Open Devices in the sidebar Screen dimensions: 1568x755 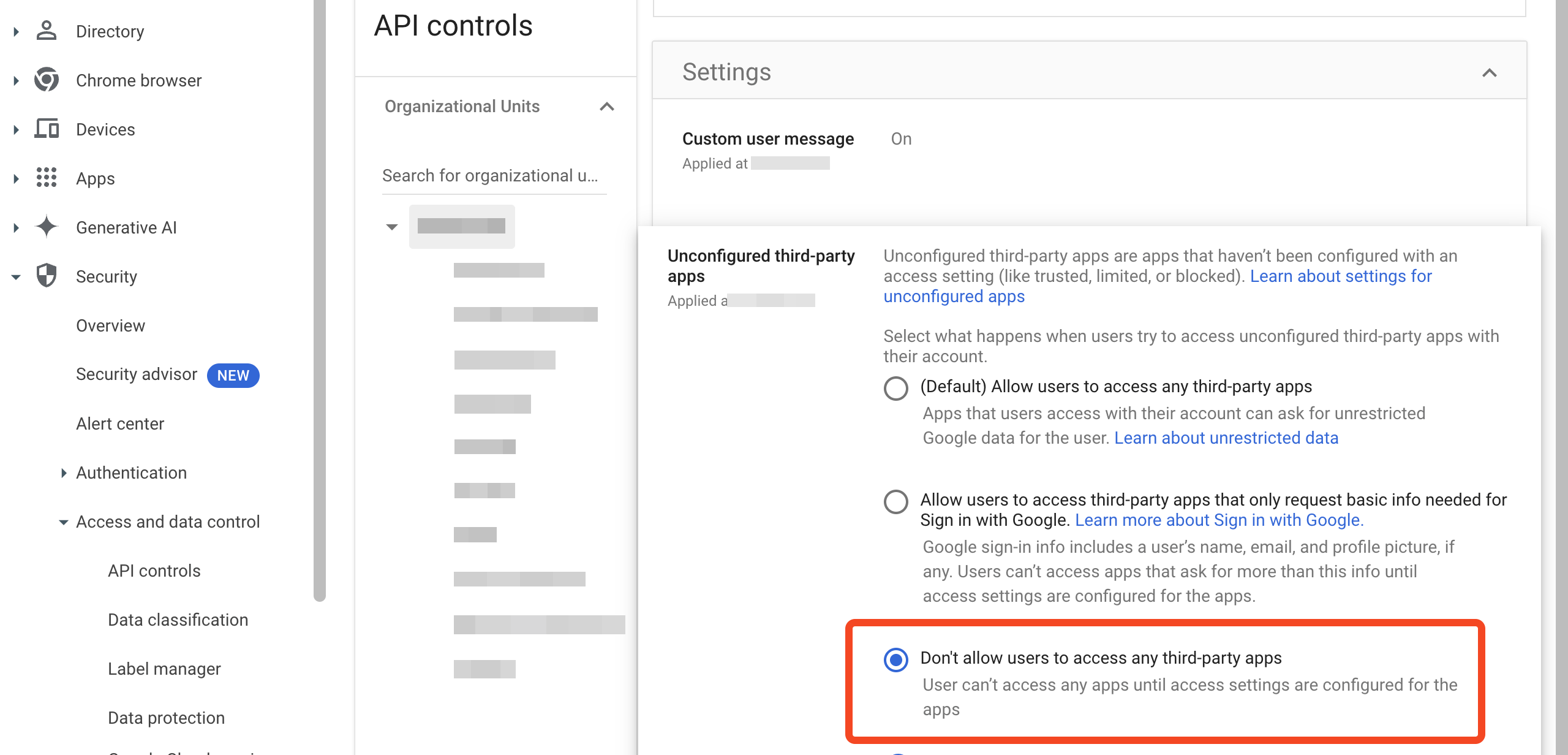point(105,129)
